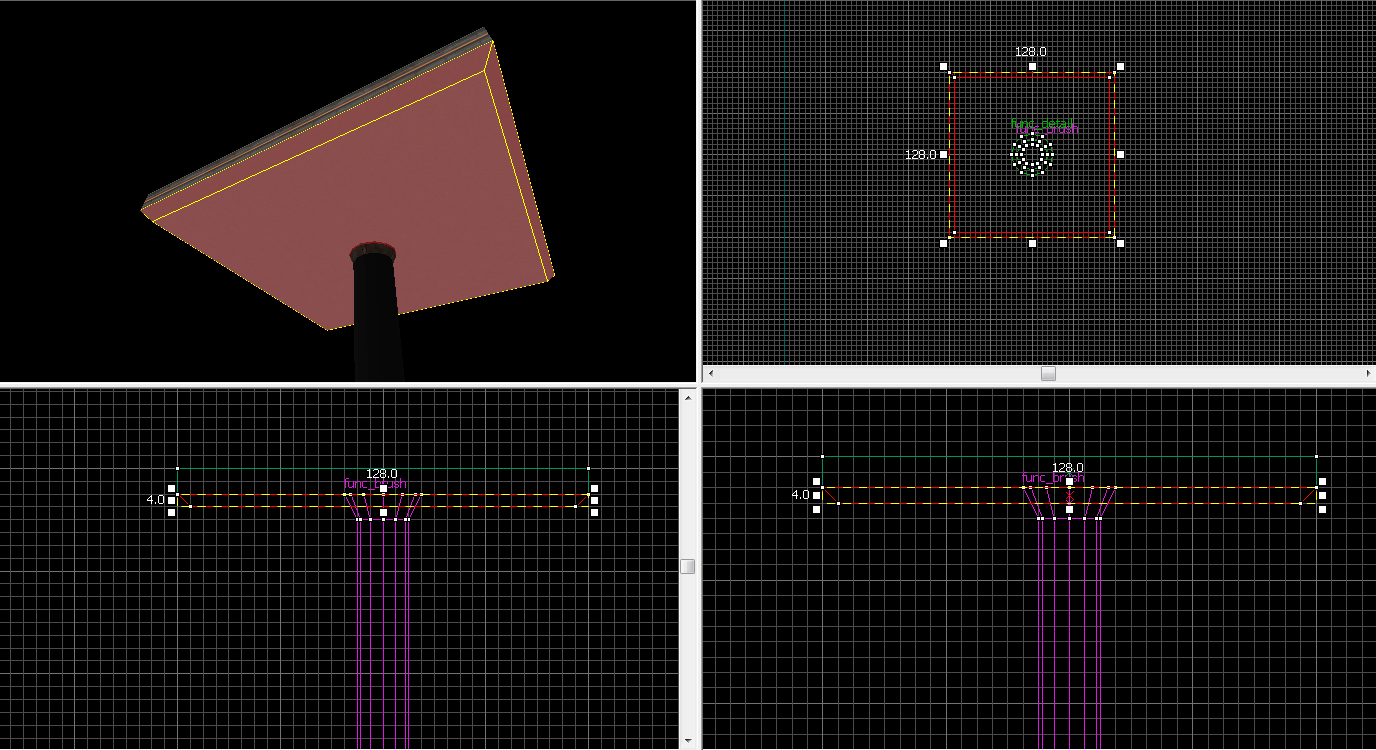Click the 128.0 height label left of top view selection
Viewport: 1376px width, 750px height.
point(921,155)
